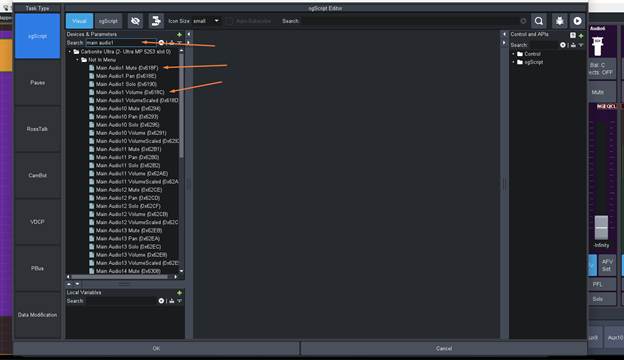The image size is (624, 360).
Task: Click the OK button
Action: tap(156, 348)
